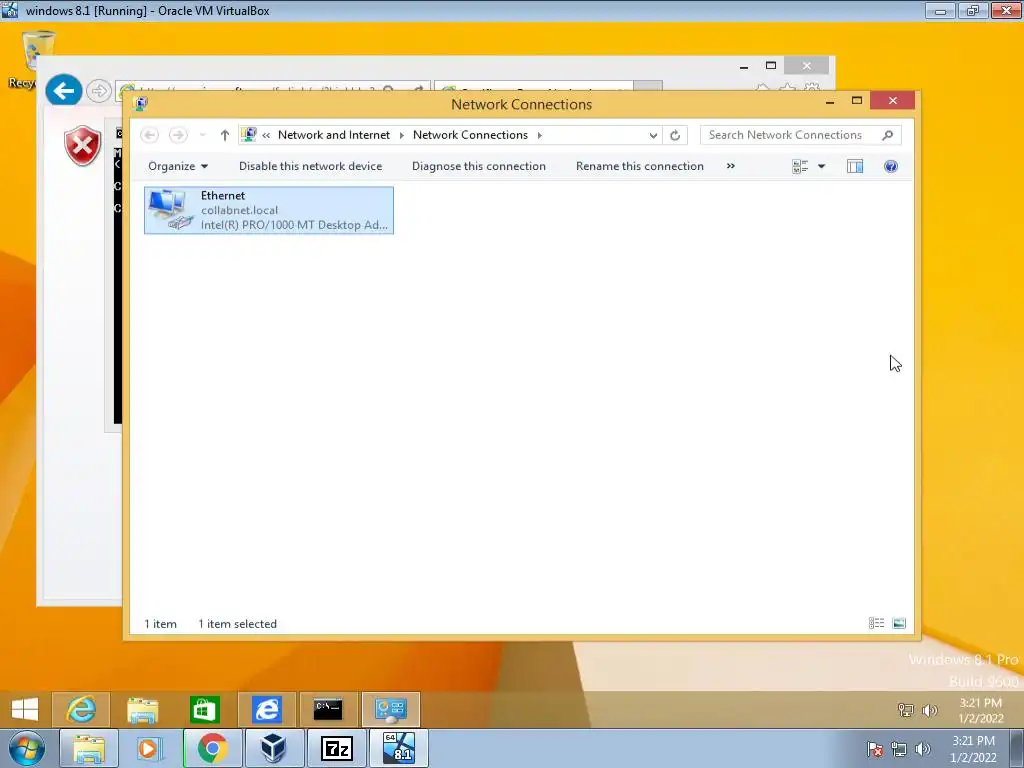The image size is (1024, 768).
Task: Select the Ethernet adapter item
Action: 268,210
